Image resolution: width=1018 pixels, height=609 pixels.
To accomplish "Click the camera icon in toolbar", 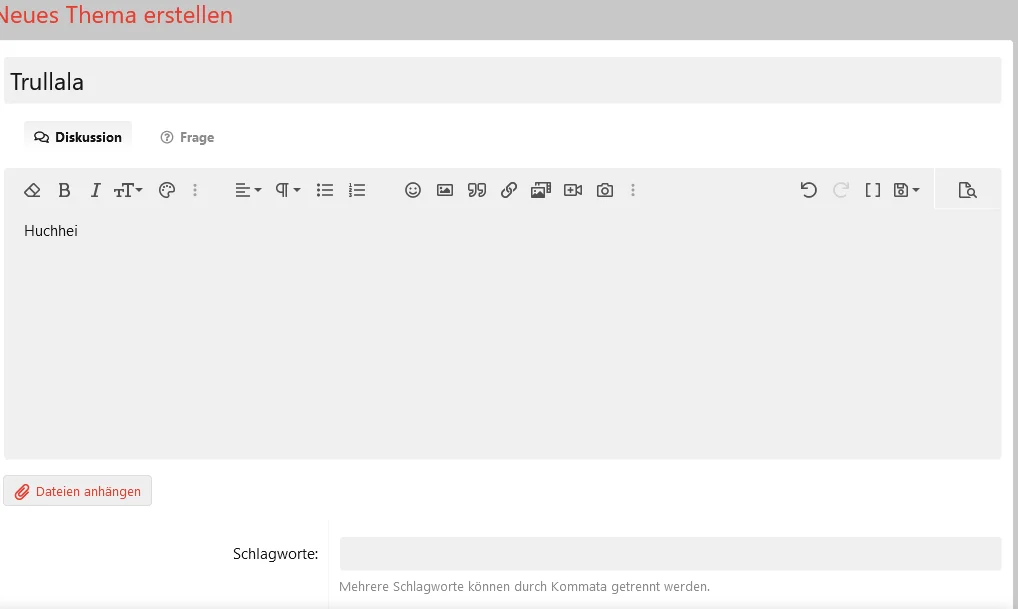I will [605, 190].
